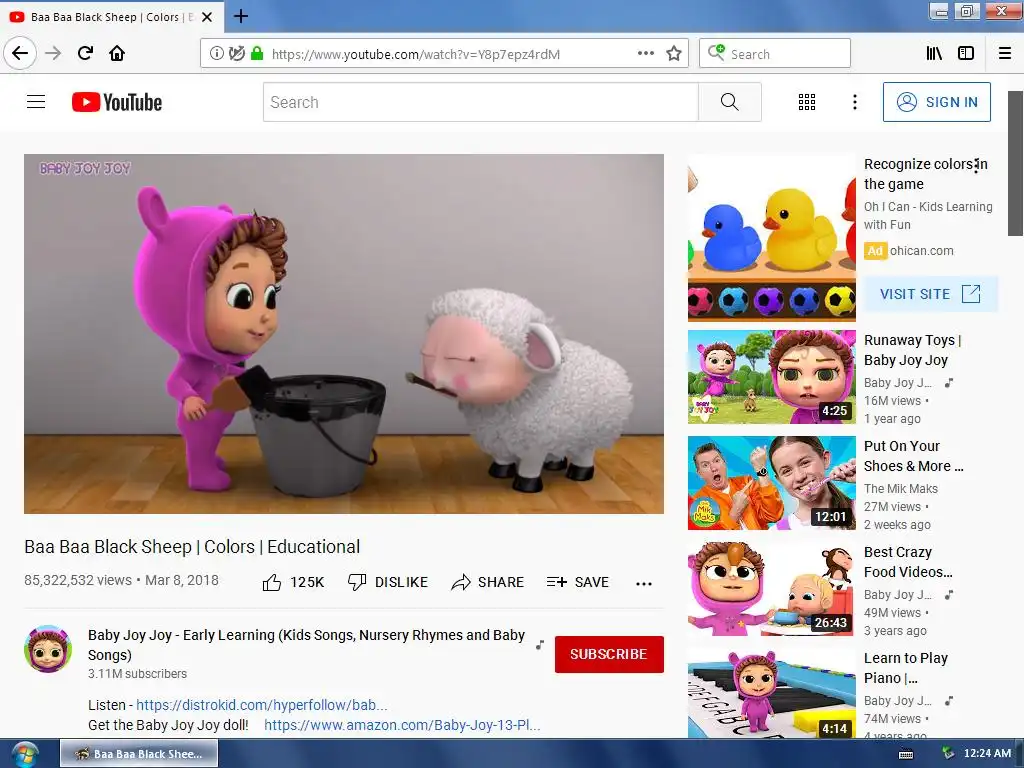Click SAVE to playlist button
1024x768 pixels.
pyautogui.click(x=577, y=582)
